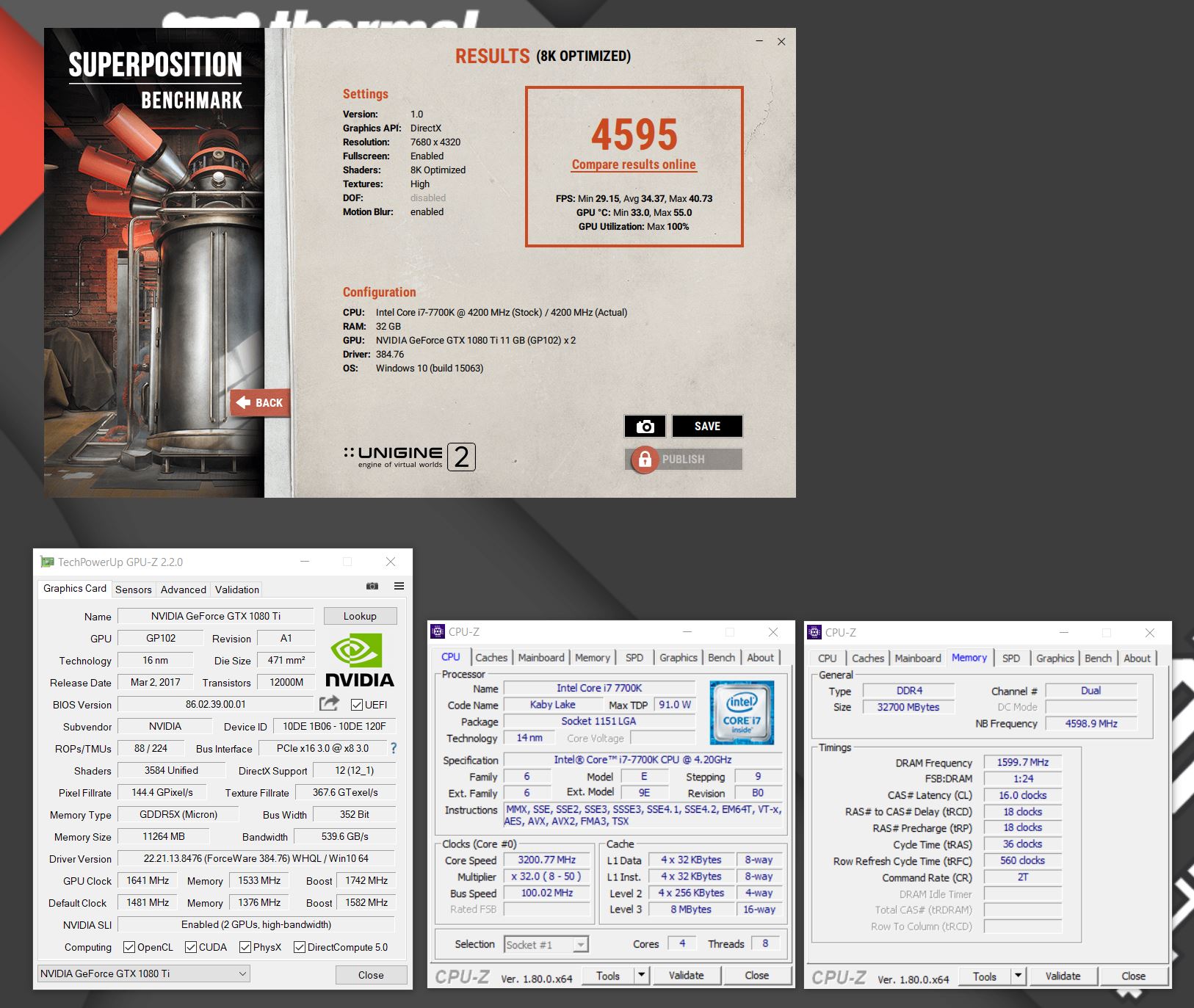The width and height of the screenshot is (1194, 1008).
Task: Open the GPU selection dropdown in GPU-Z
Action: tap(144, 973)
